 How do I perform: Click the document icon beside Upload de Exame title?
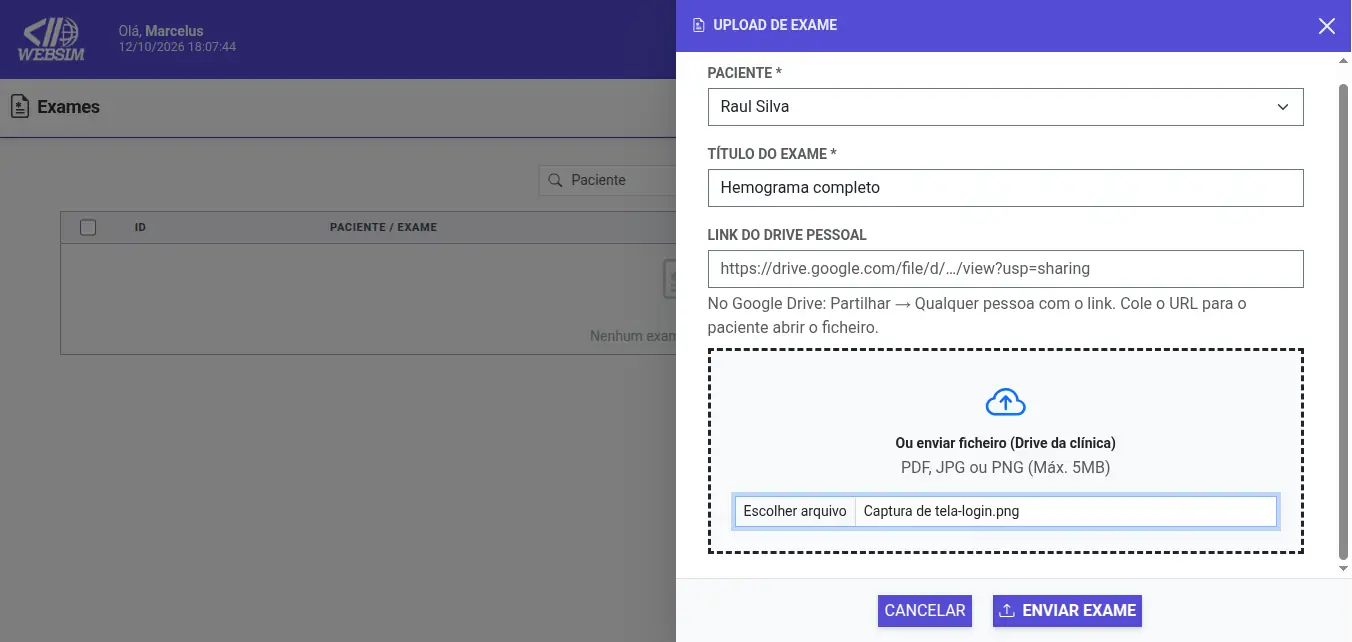[698, 25]
